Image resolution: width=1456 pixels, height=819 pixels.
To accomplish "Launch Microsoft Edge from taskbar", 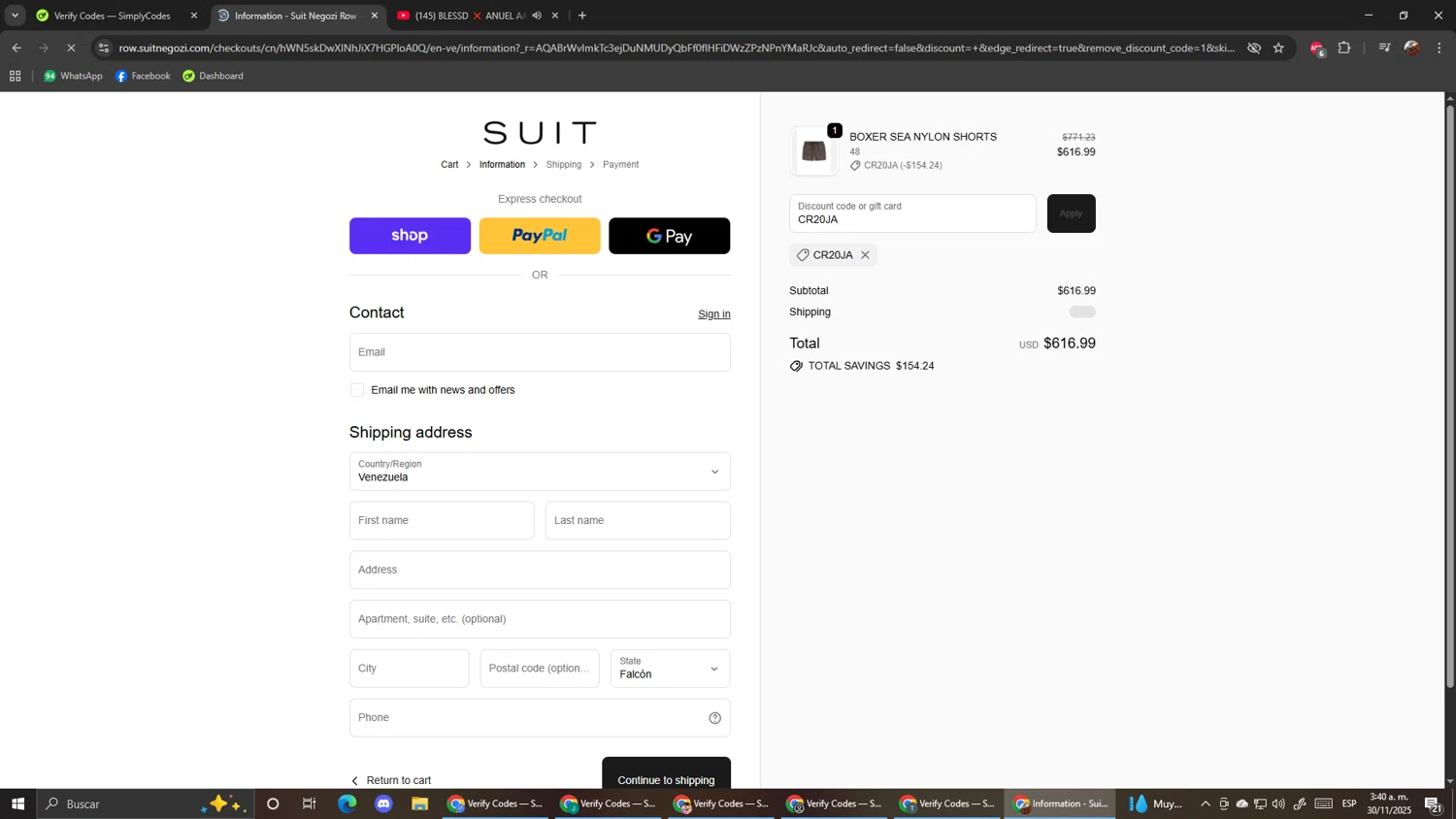I will tap(347, 804).
